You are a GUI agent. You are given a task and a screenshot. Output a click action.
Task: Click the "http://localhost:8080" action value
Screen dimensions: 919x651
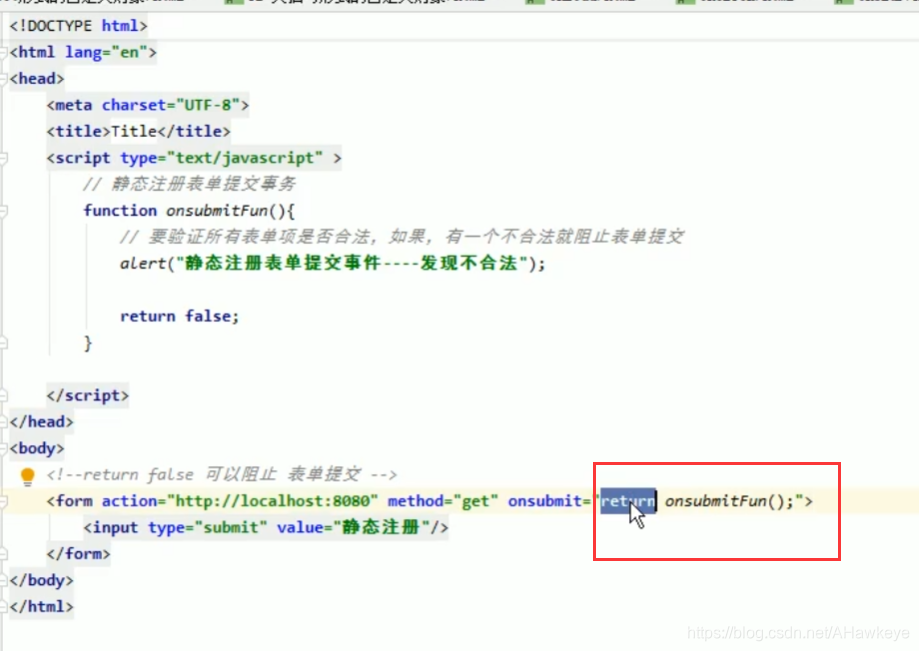273,501
